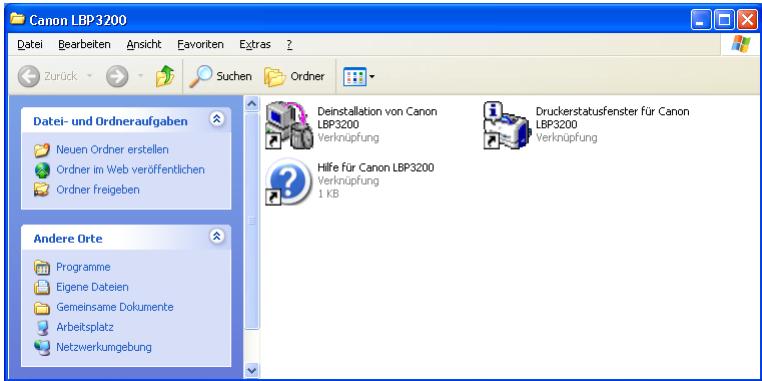The image size is (762, 381).
Task: Click the Programme folder icon
Action: click(x=42, y=267)
